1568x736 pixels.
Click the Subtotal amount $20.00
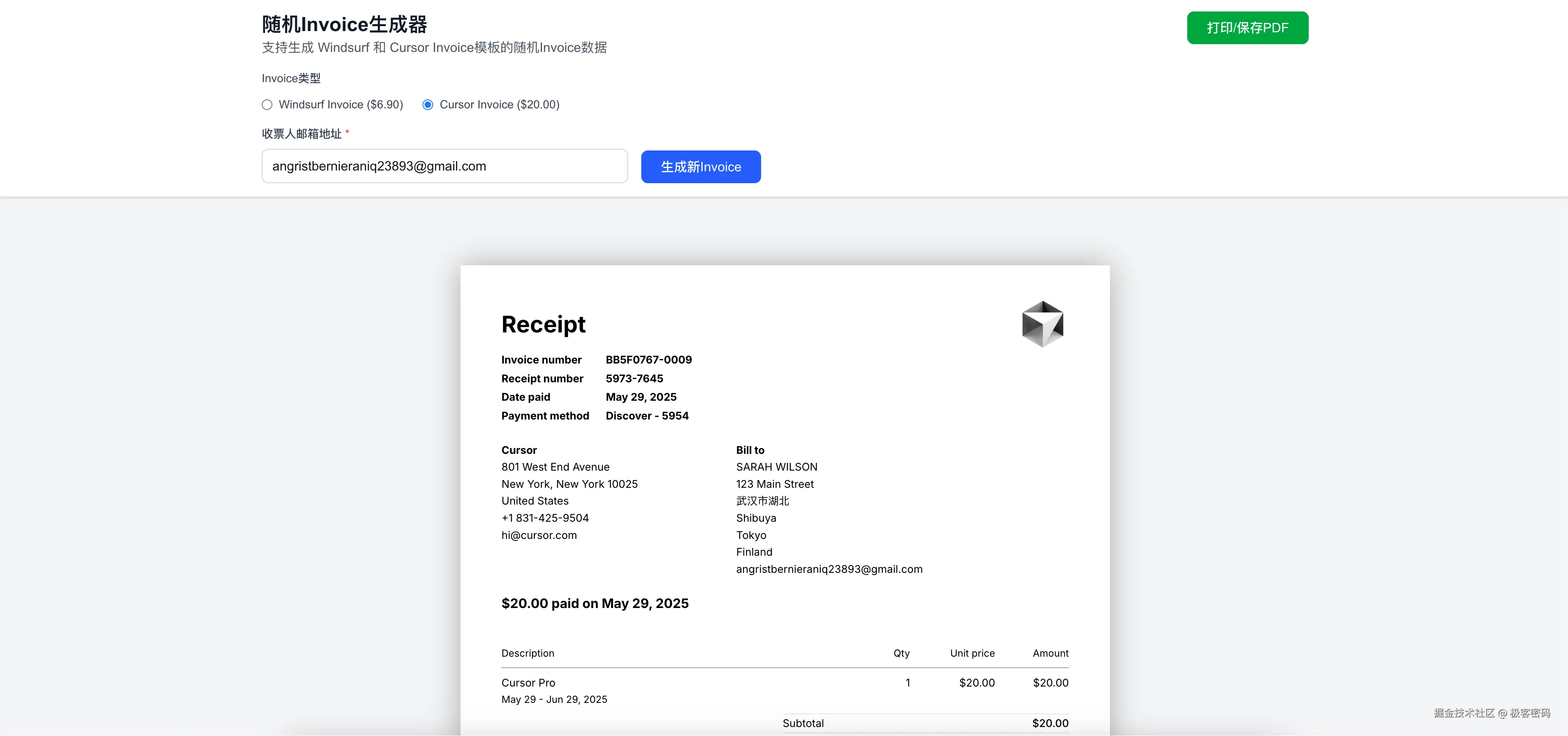point(1049,723)
